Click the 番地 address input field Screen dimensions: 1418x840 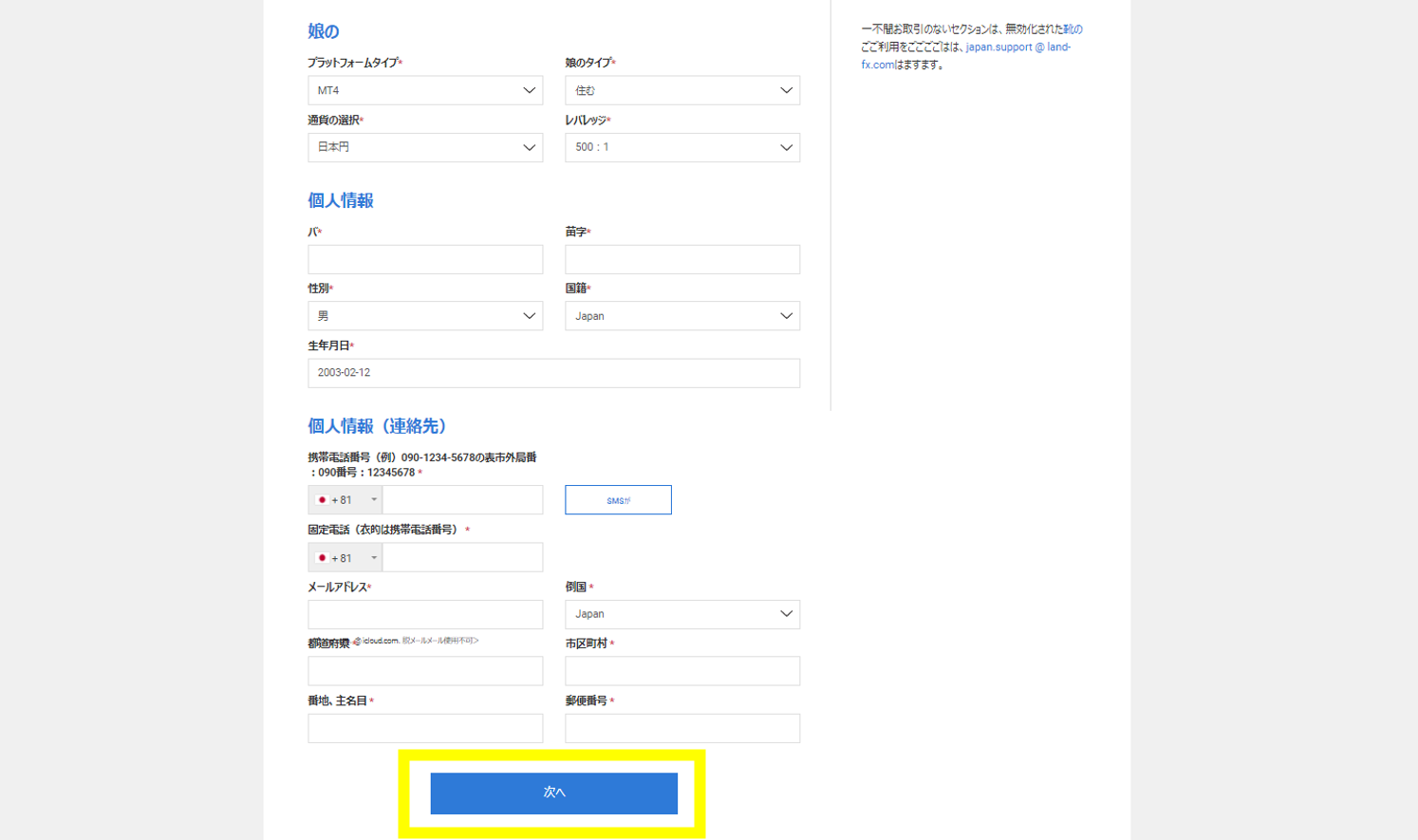[x=425, y=728]
